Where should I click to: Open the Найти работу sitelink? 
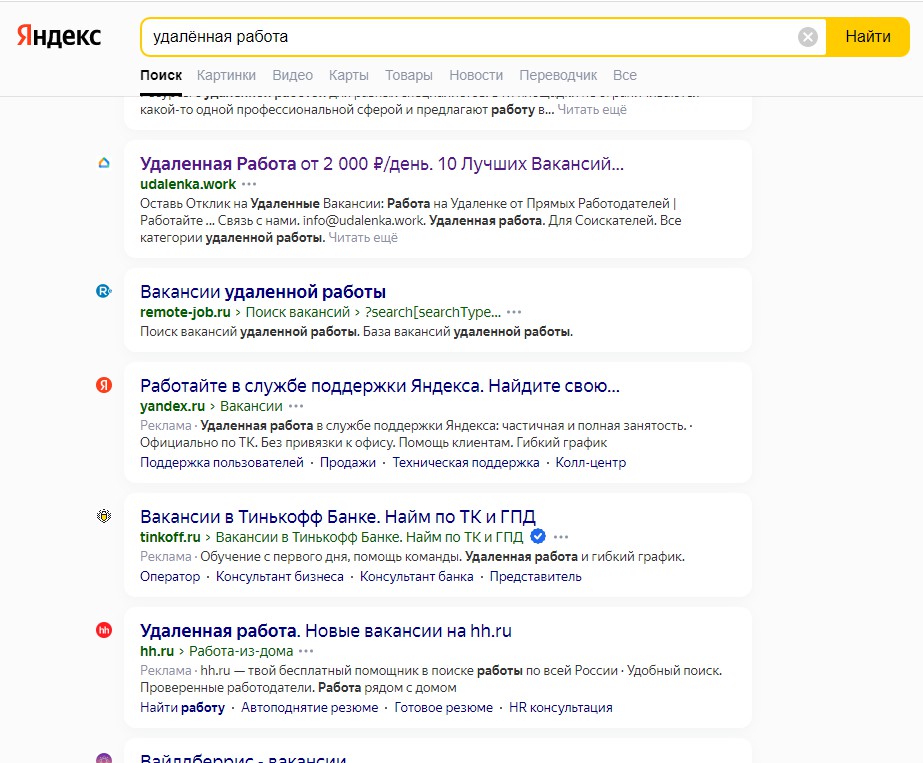pos(182,708)
